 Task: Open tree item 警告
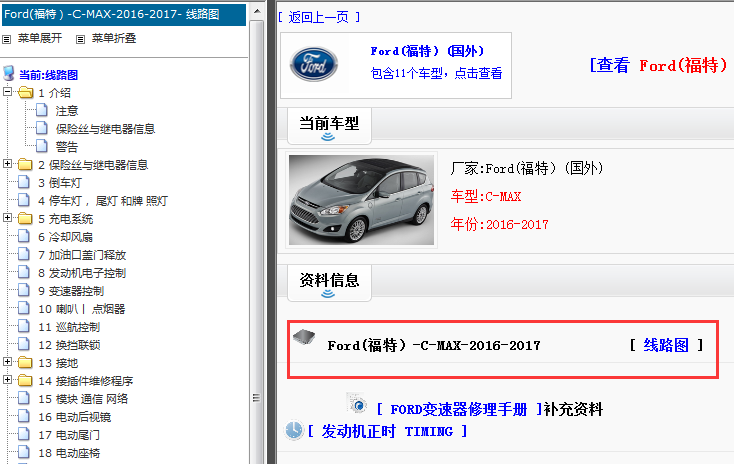pos(67,147)
